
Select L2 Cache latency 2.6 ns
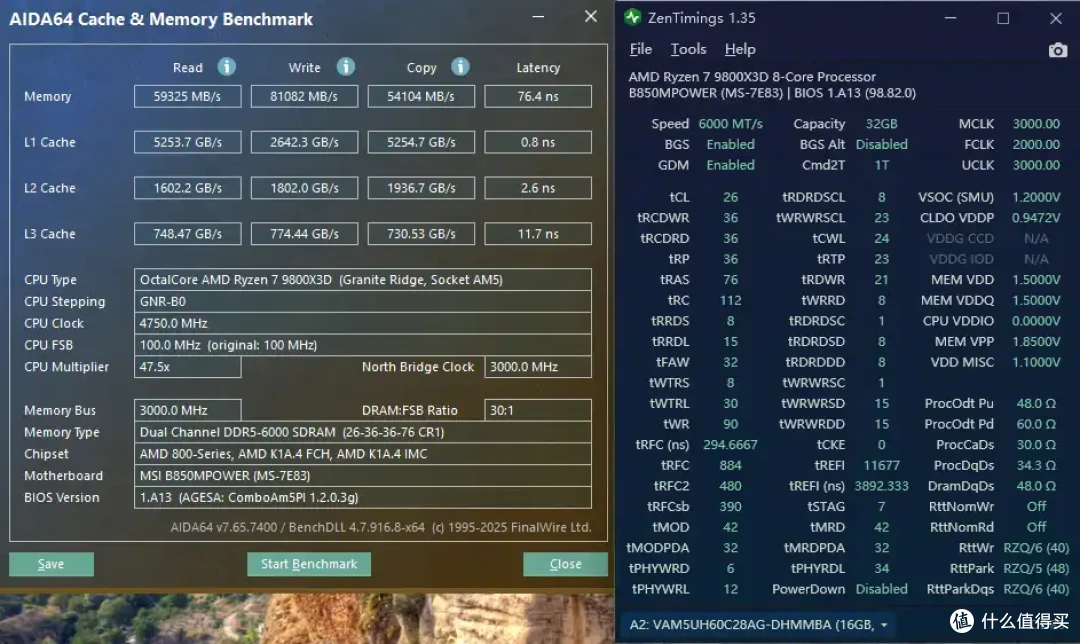tap(538, 188)
